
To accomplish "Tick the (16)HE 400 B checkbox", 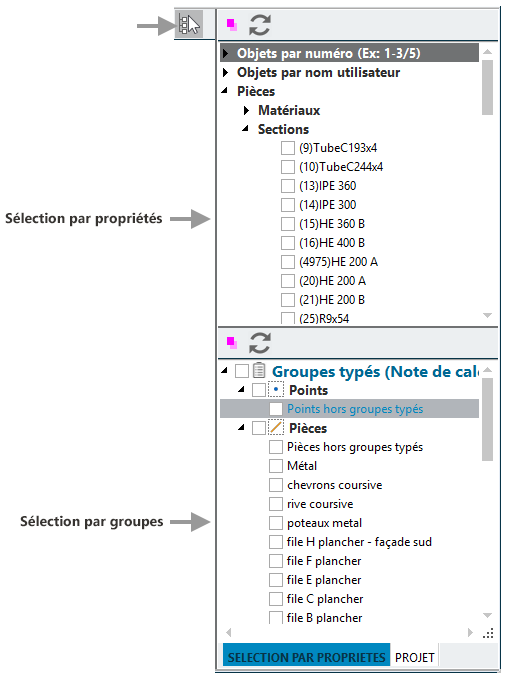I will (x=287, y=243).
